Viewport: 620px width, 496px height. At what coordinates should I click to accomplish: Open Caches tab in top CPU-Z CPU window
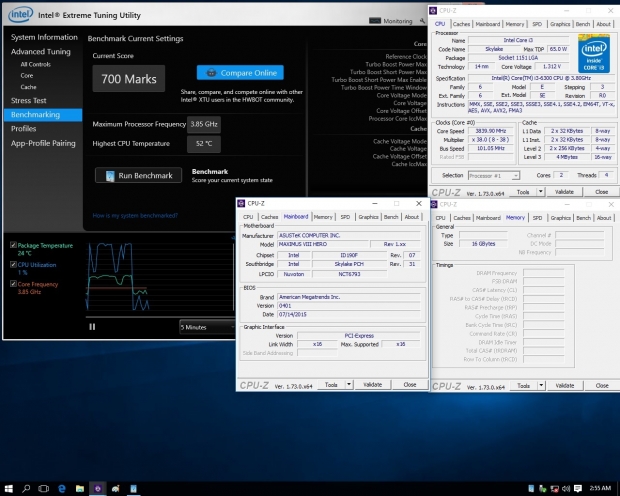(461, 24)
